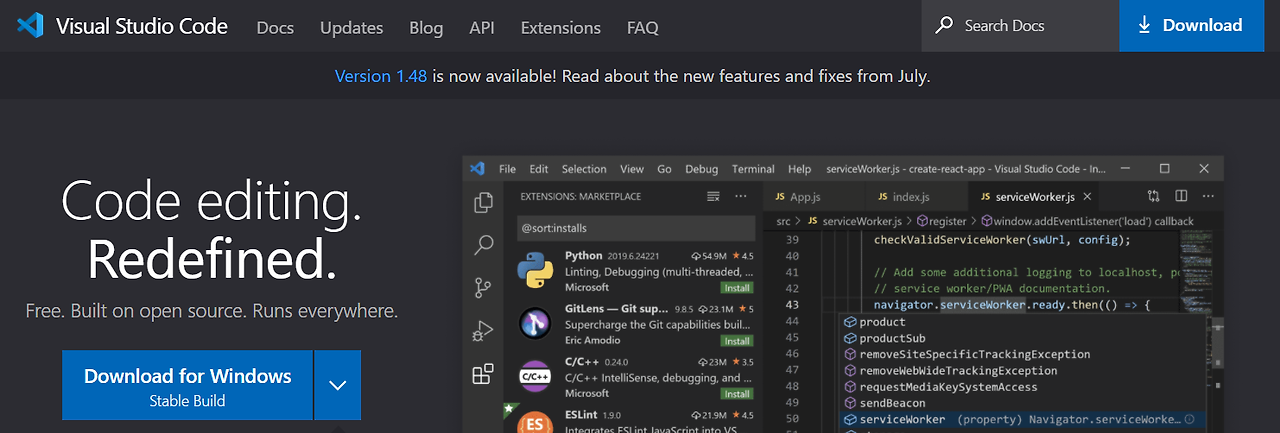Open Explorer files icon in activity bar
The width and height of the screenshot is (1280, 433).
(x=483, y=202)
